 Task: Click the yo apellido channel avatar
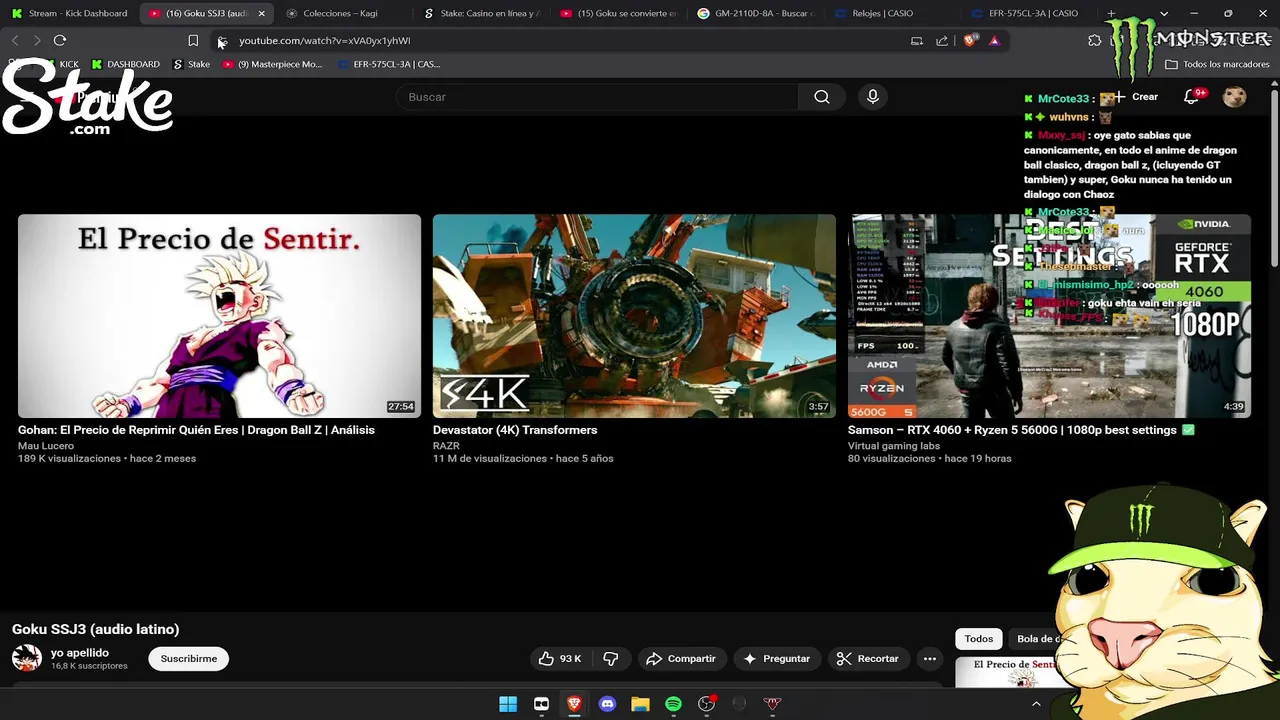27,658
